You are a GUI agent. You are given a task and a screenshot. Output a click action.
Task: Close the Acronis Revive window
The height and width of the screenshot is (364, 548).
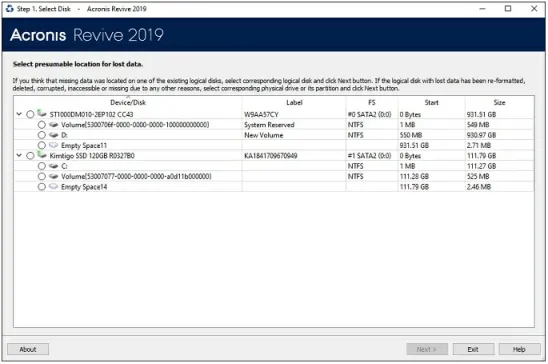pyautogui.click(x=534, y=9)
